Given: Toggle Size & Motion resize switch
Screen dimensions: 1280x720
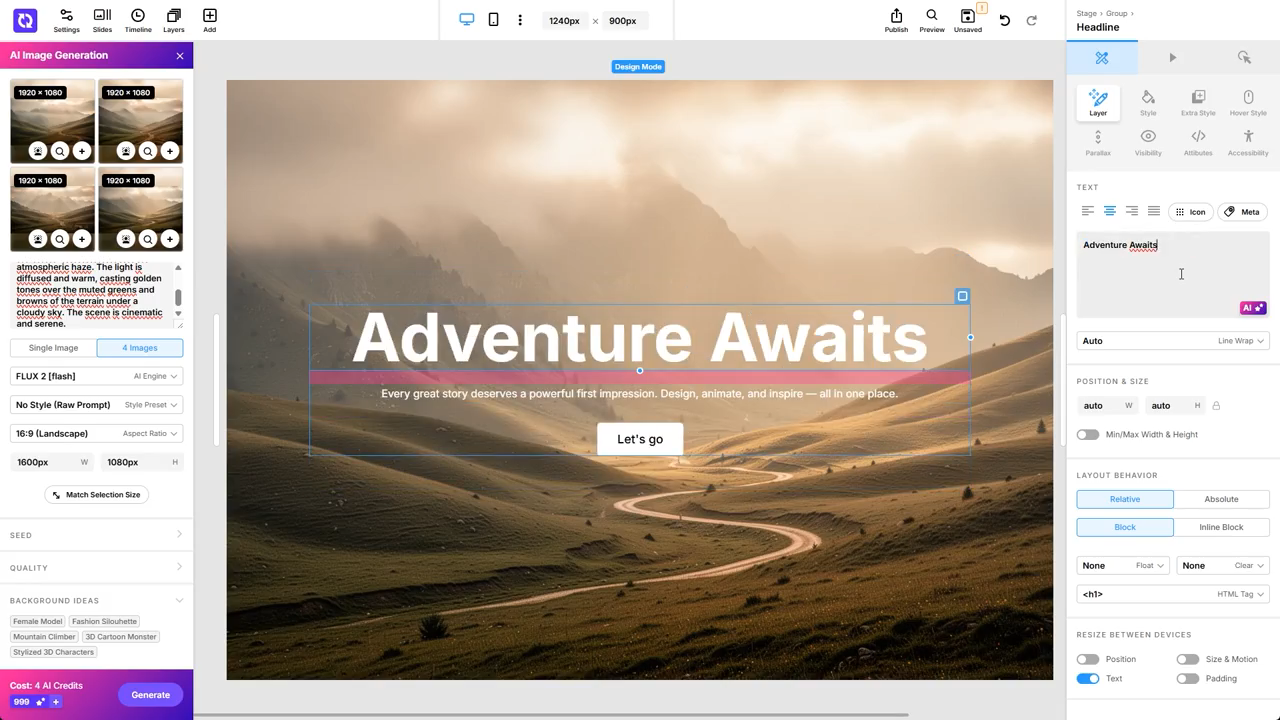Looking at the screenshot, I should click(1187, 659).
